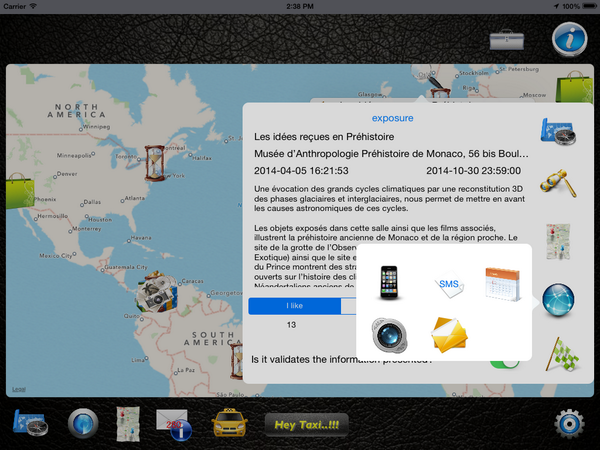Tap the 'Les idées reçues en Préhistoire' title

point(324,137)
